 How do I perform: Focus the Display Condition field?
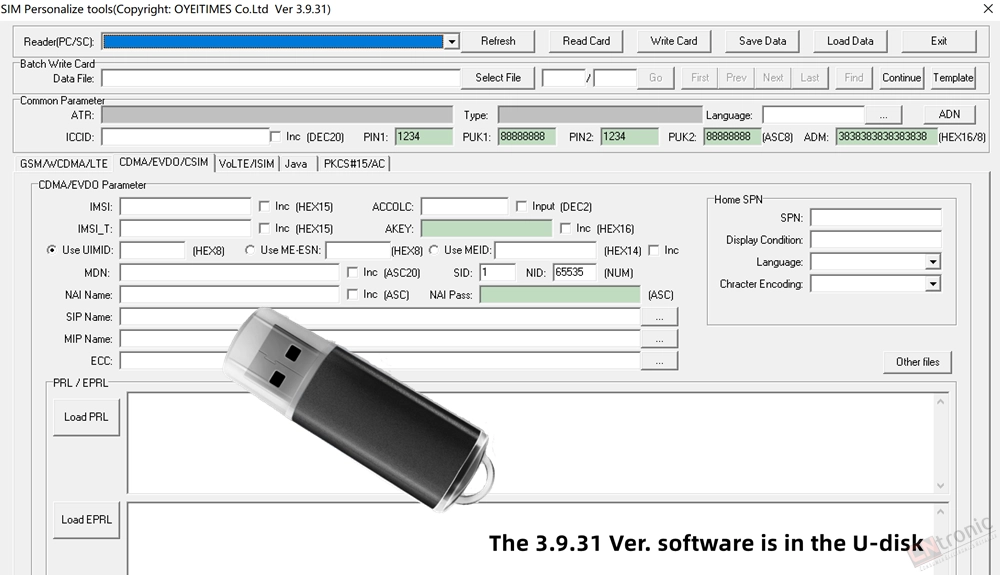pos(876,240)
